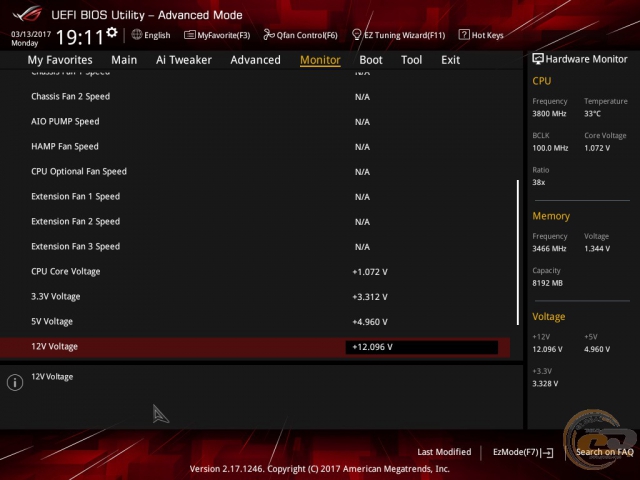Viewport: 640px width, 480px height.
Task: Click the English language button
Action: pyautogui.click(x=157, y=35)
